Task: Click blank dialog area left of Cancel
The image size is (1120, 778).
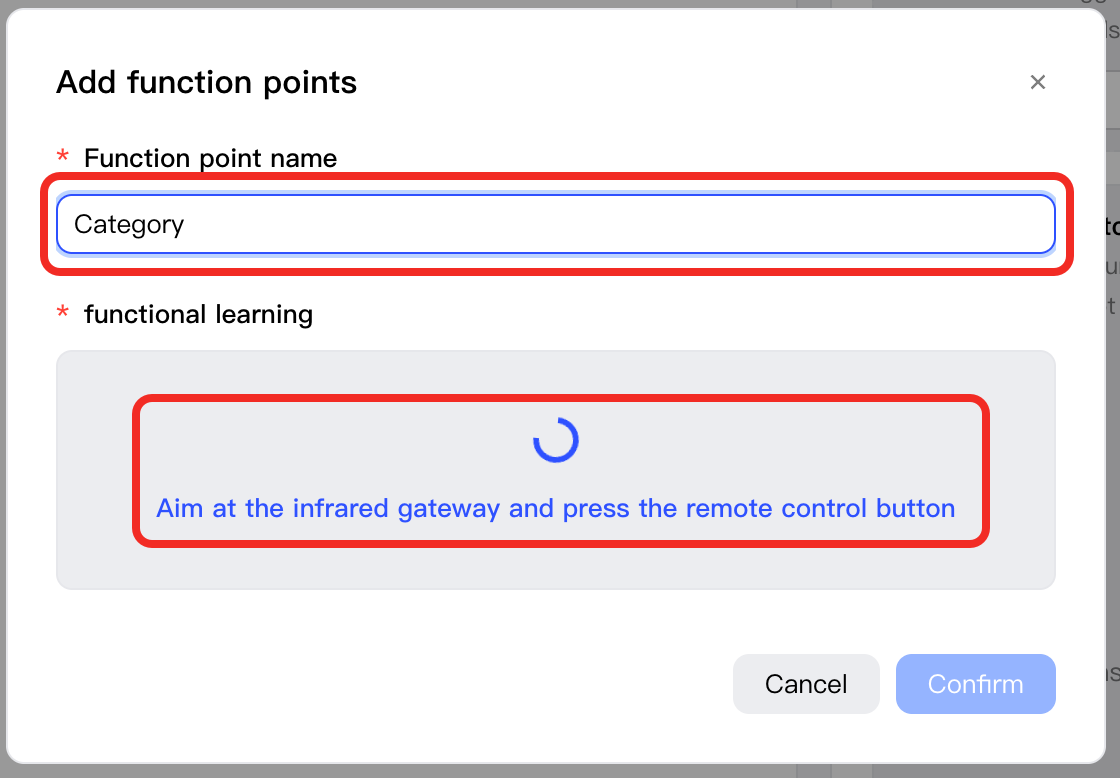Action: pyautogui.click(x=393, y=684)
